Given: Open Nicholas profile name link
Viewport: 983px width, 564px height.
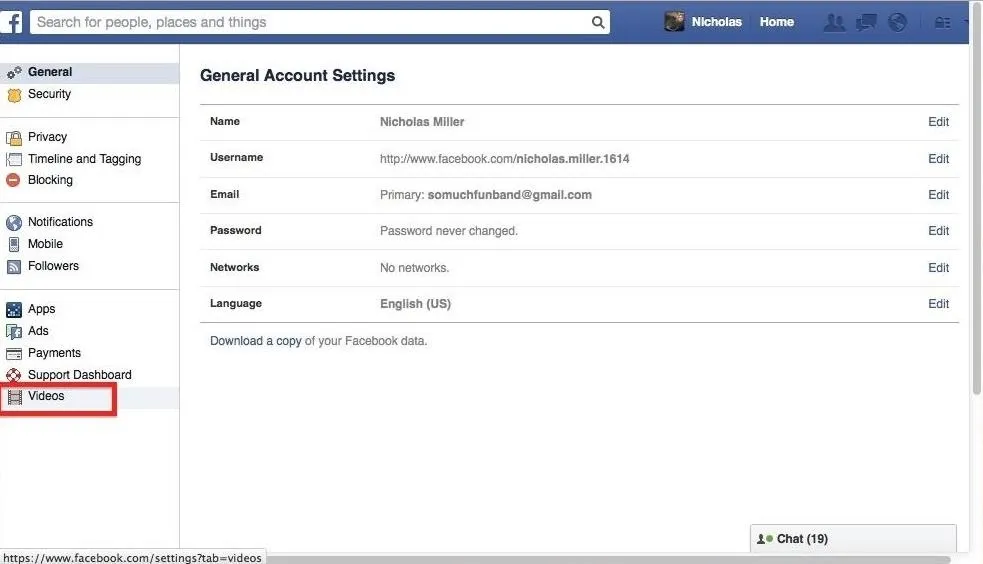Looking at the screenshot, I should click(x=717, y=22).
